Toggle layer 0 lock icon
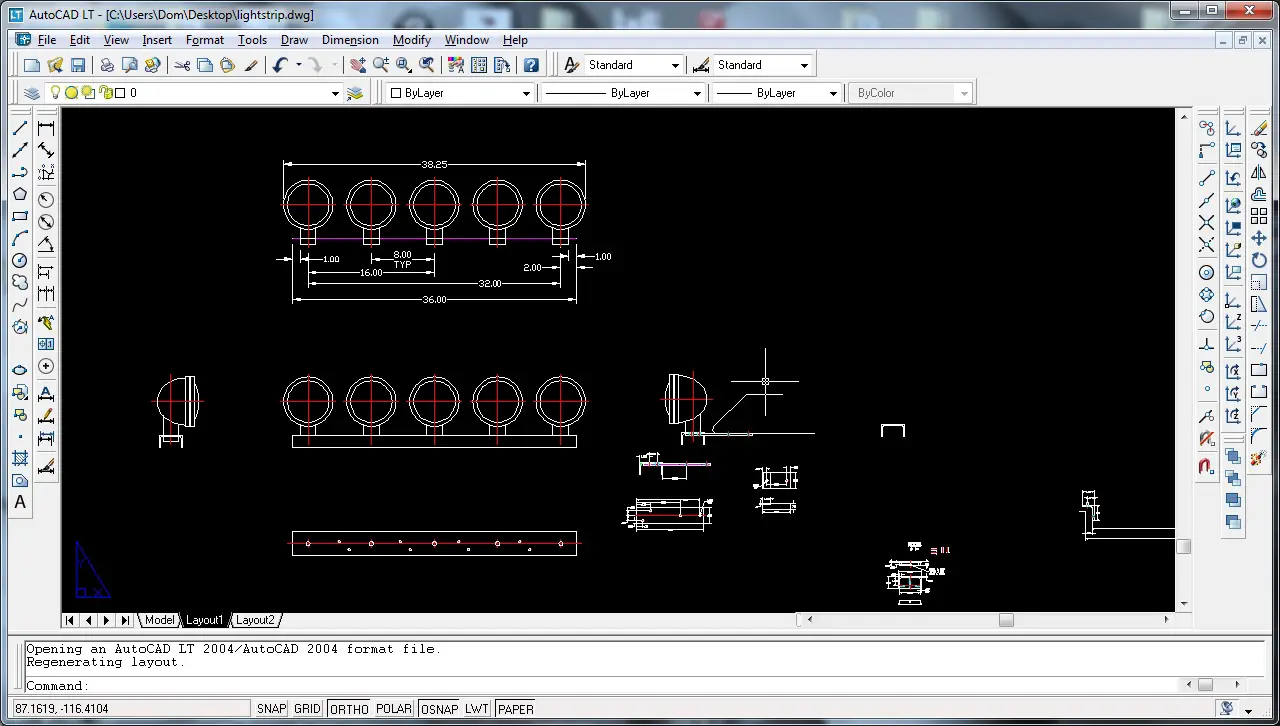This screenshot has height=726, width=1280. point(104,93)
